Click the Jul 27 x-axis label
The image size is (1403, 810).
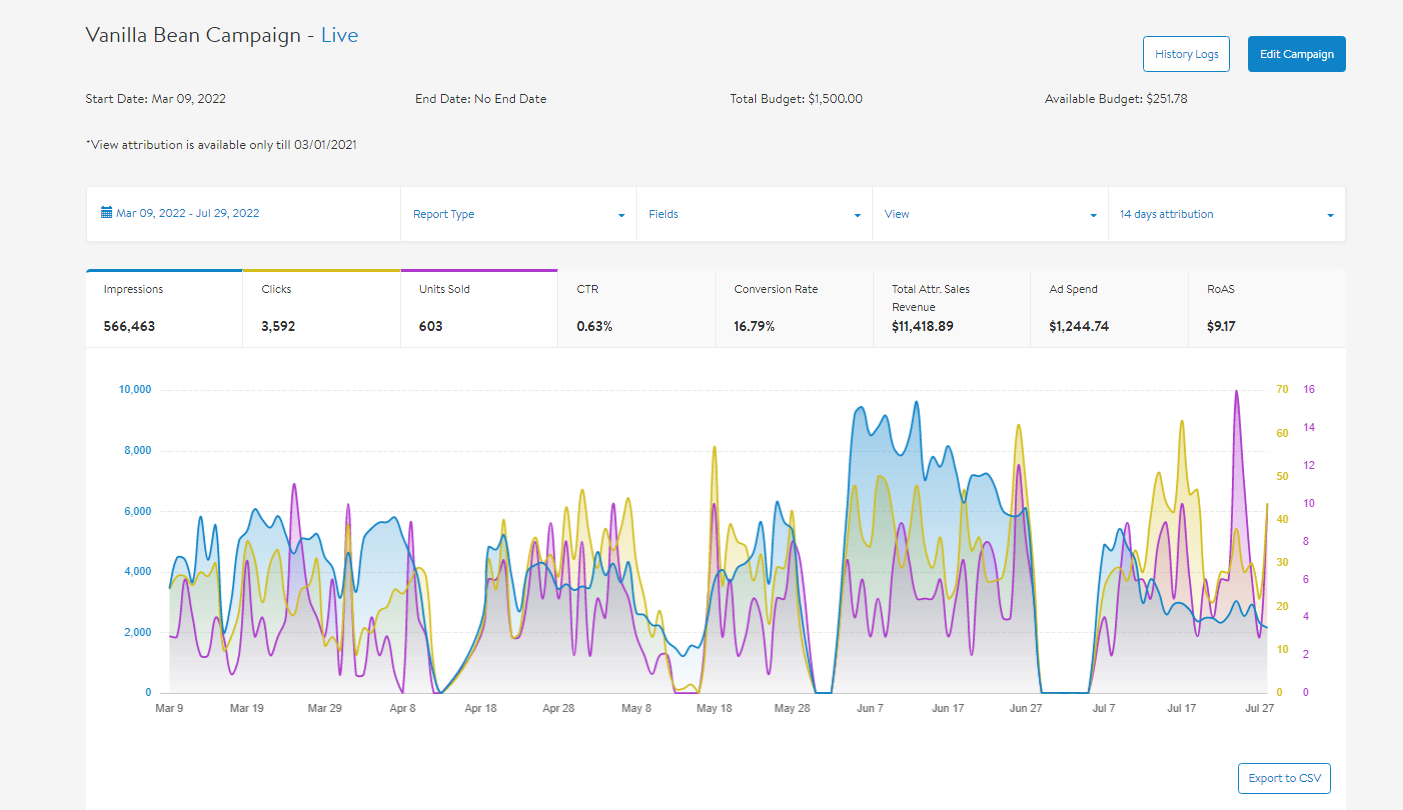(1259, 708)
